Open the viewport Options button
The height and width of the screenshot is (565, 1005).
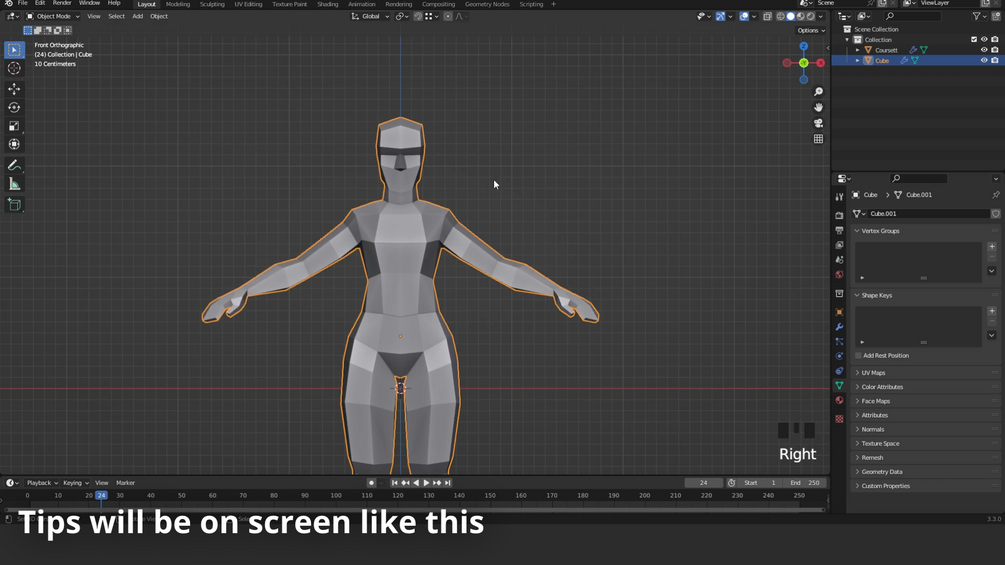point(810,30)
